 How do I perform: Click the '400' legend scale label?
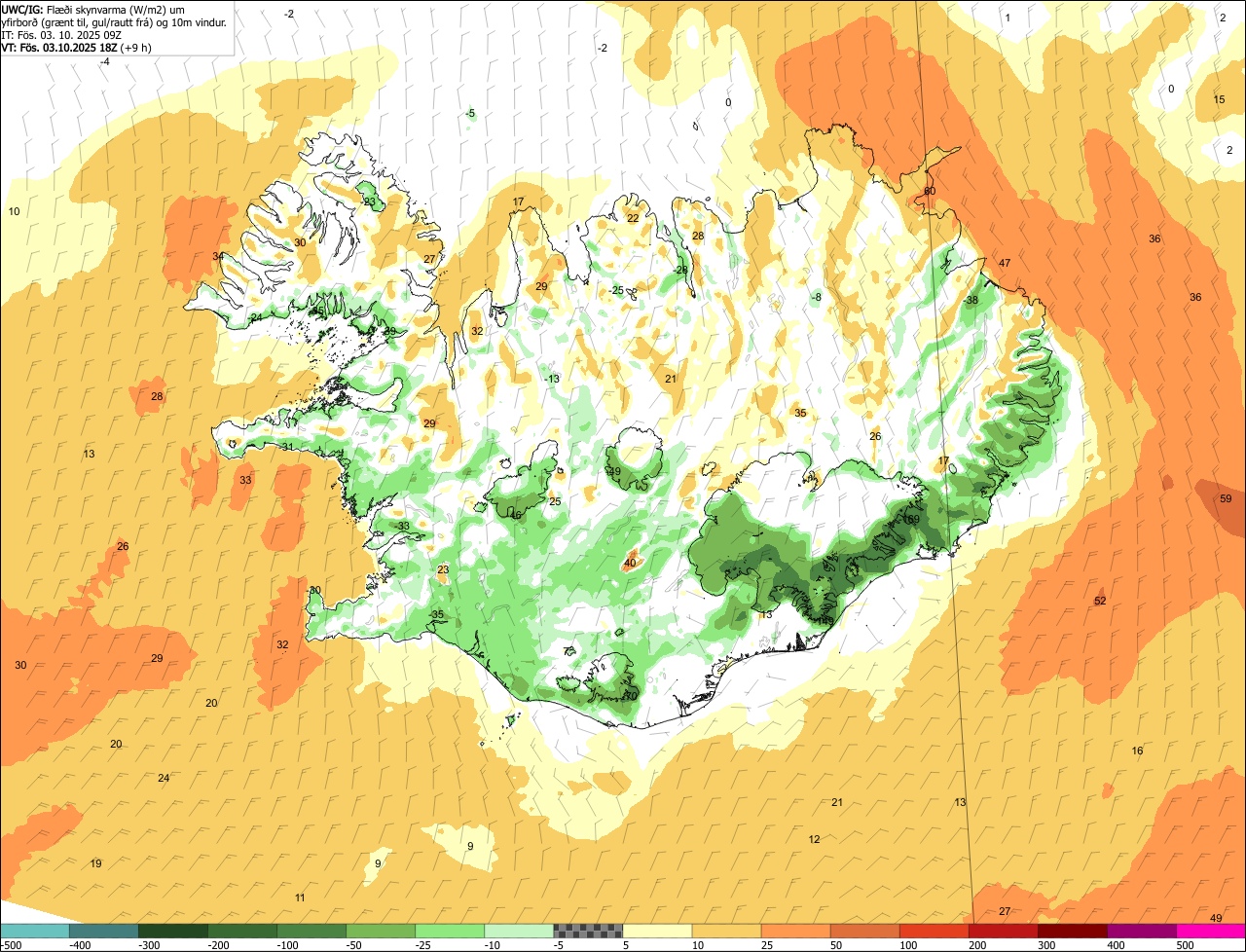coord(1117,945)
